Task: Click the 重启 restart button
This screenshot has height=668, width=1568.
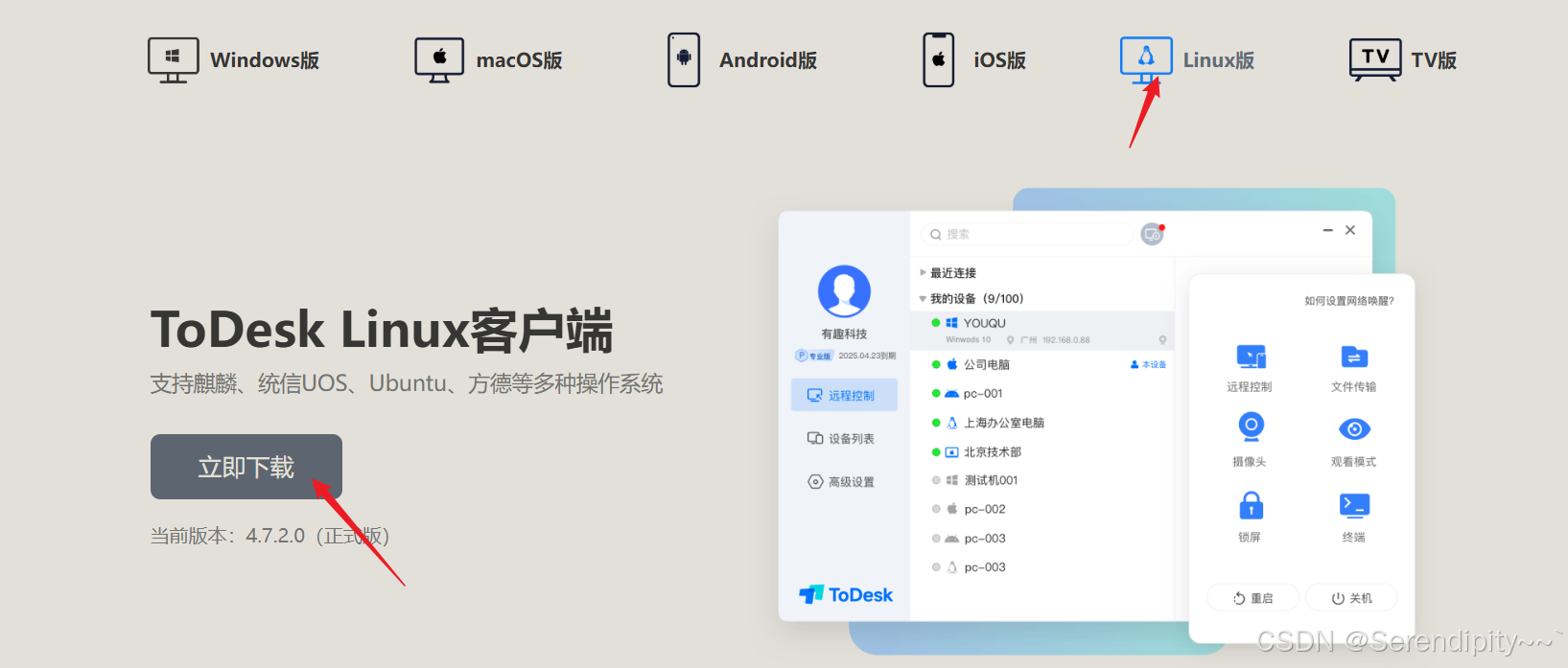Action: (x=1252, y=598)
